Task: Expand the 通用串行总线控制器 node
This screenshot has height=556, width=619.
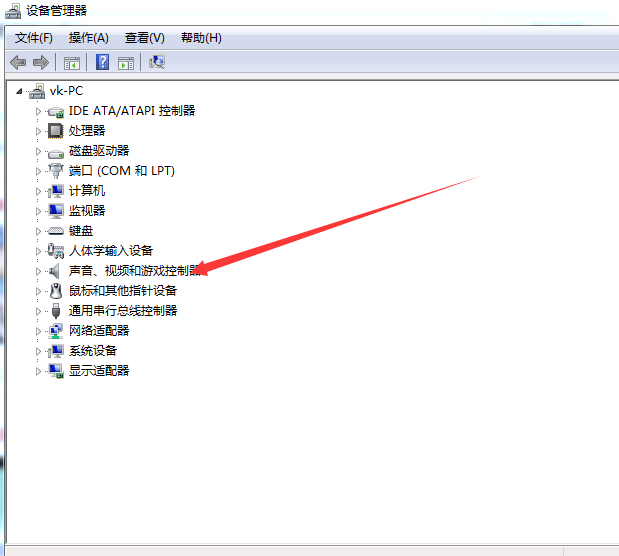Action: click(38, 311)
